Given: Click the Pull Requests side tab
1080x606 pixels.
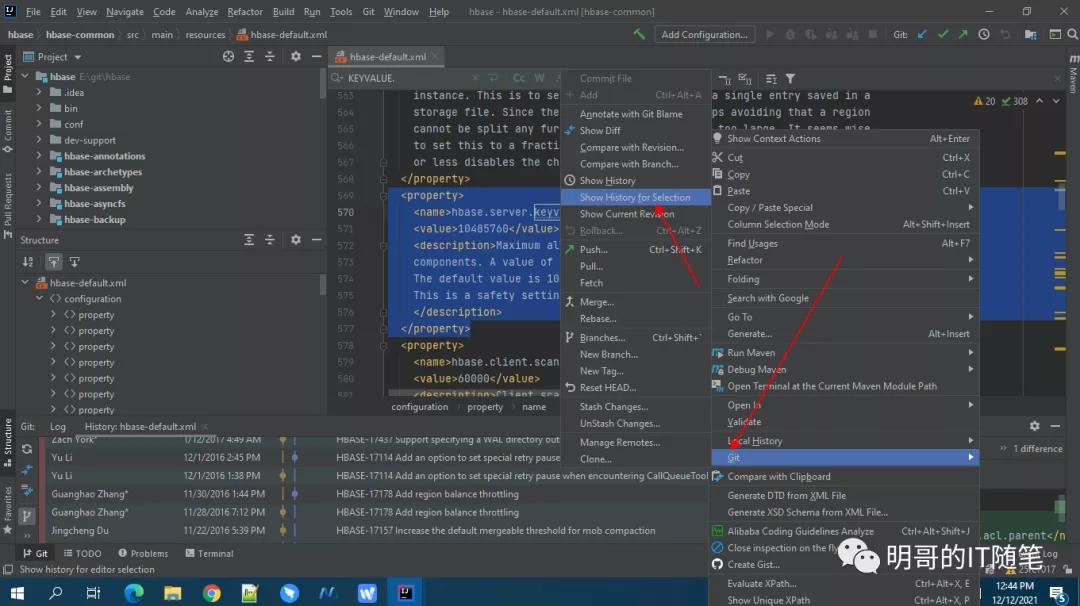Looking at the screenshot, I should coord(8,205).
